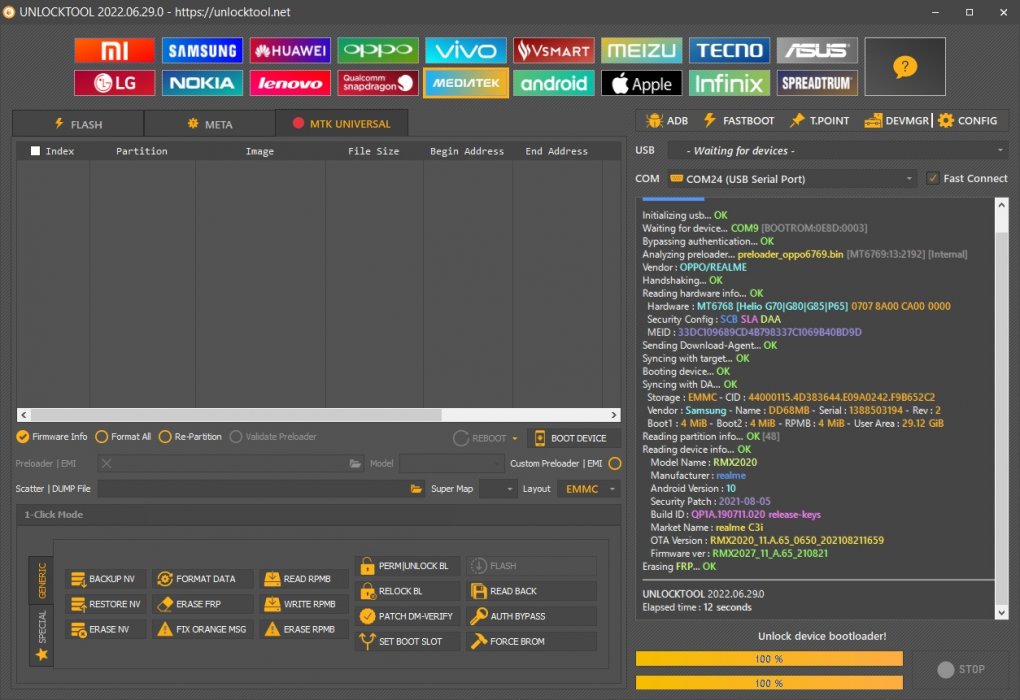Clear the Preloader EMI field X icon
Viewport: 1020px width, 700px height.
point(107,463)
